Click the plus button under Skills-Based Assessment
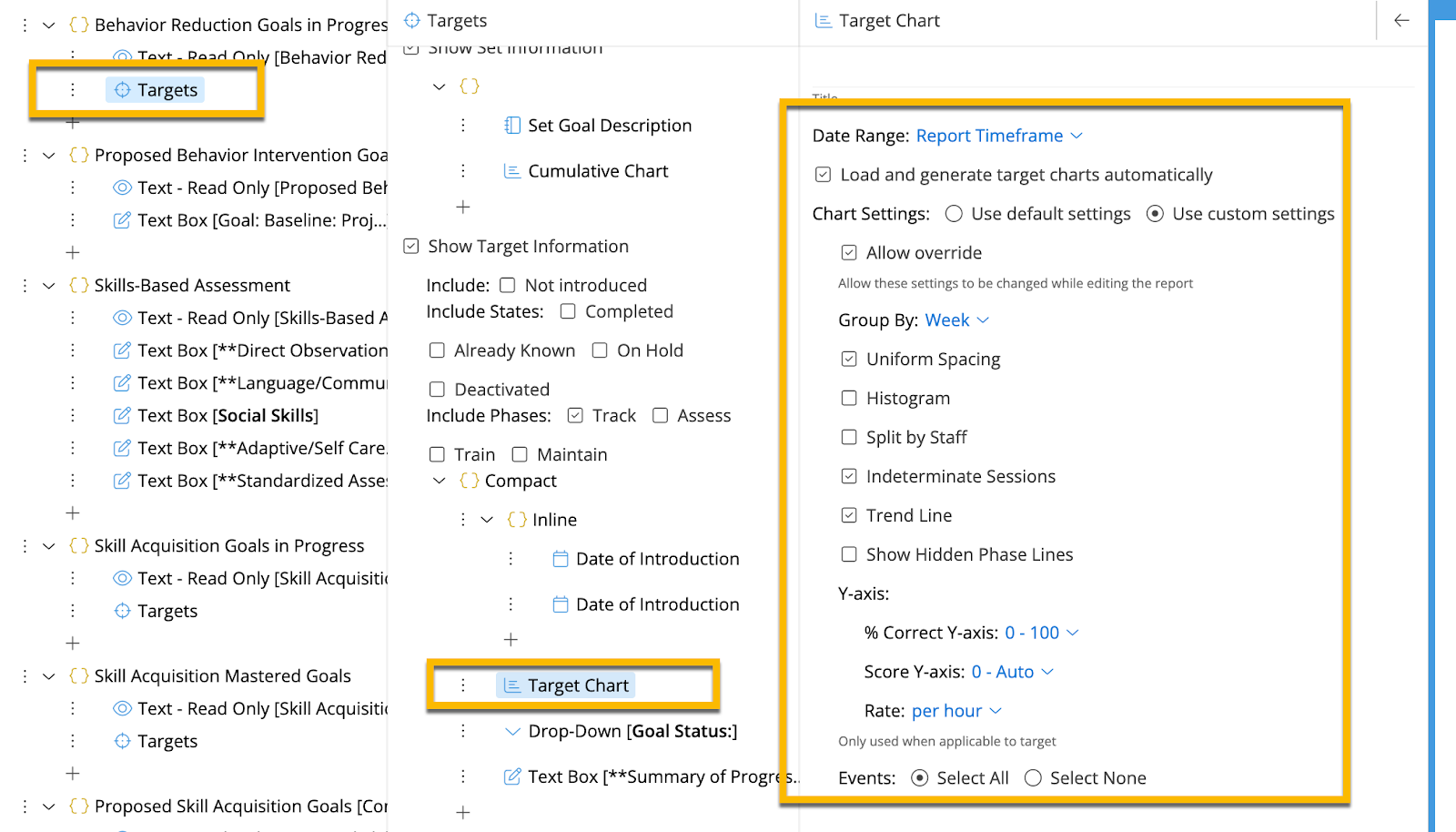The height and width of the screenshot is (832, 1456). (x=72, y=512)
